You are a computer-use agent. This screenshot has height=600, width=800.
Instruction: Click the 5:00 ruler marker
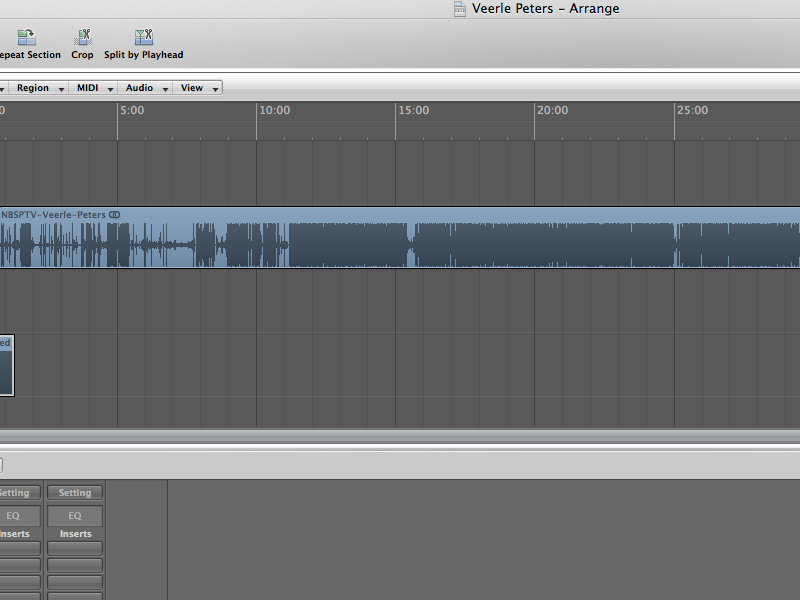(x=132, y=110)
